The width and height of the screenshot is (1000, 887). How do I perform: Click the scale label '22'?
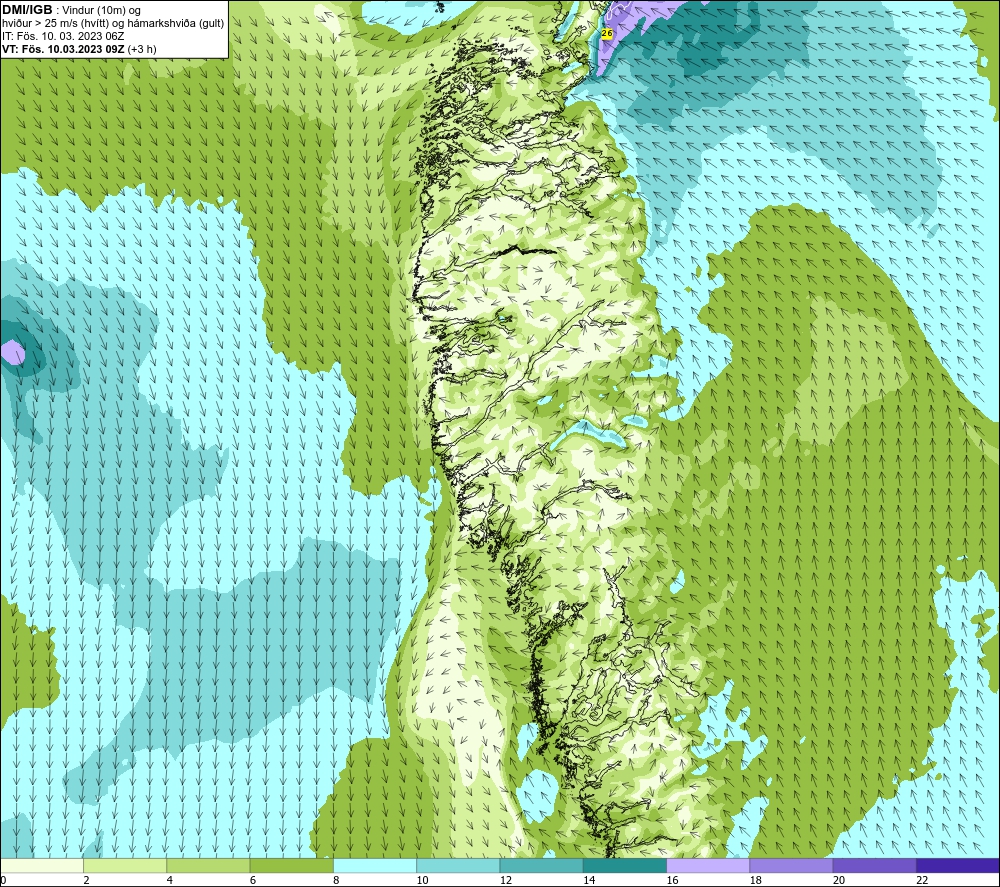pyautogui.click(x=922, y=880)
